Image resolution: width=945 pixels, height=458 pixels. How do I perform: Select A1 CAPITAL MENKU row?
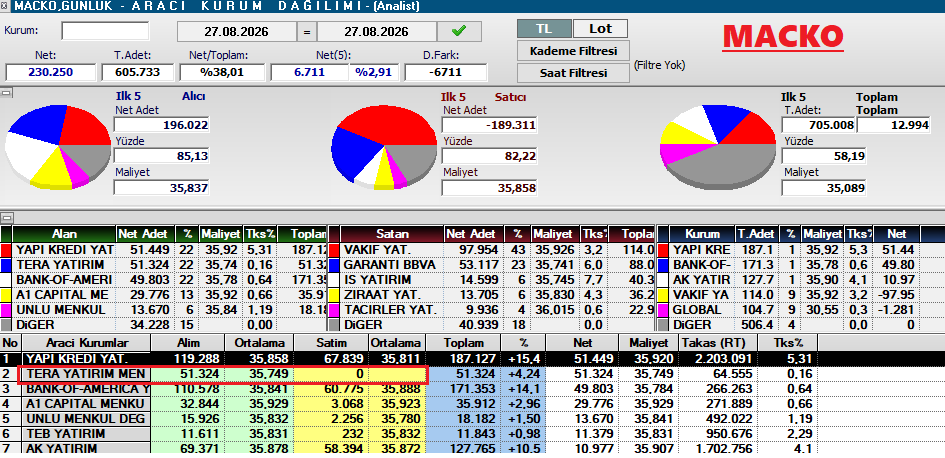coord(472,404)
